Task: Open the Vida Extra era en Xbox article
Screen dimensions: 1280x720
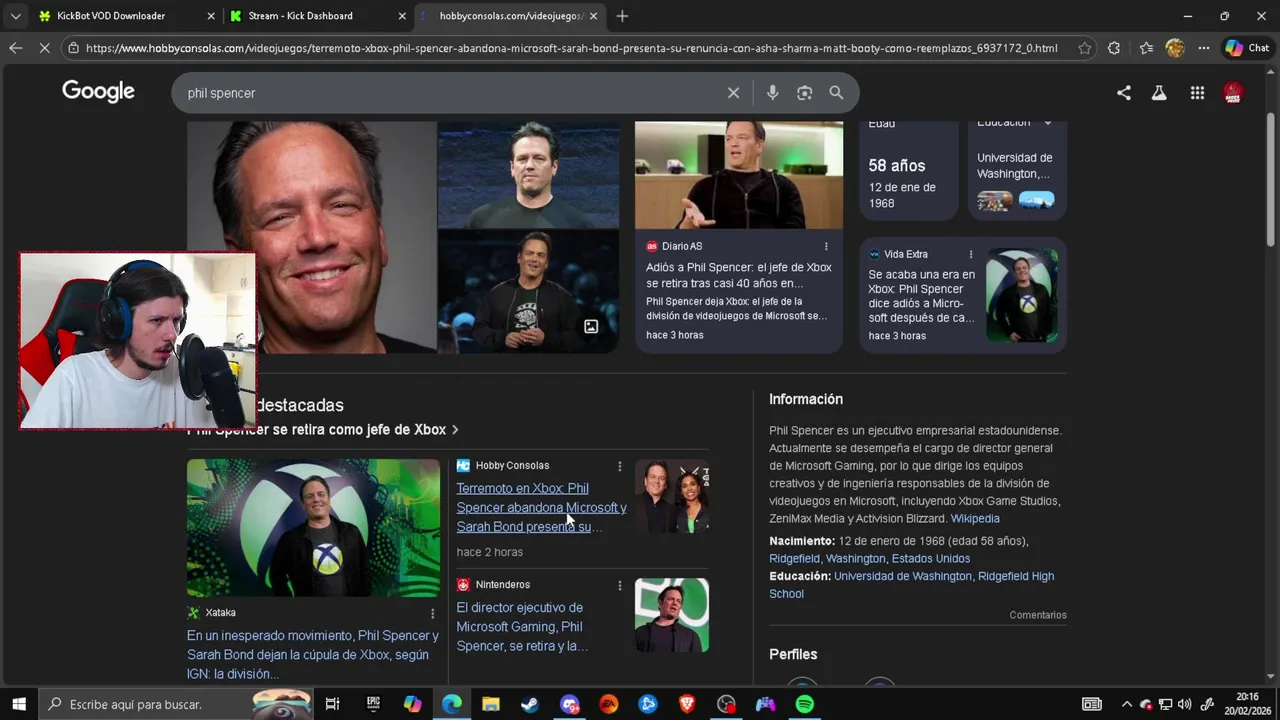Action: pyautogui.click(x=921, y=296)
